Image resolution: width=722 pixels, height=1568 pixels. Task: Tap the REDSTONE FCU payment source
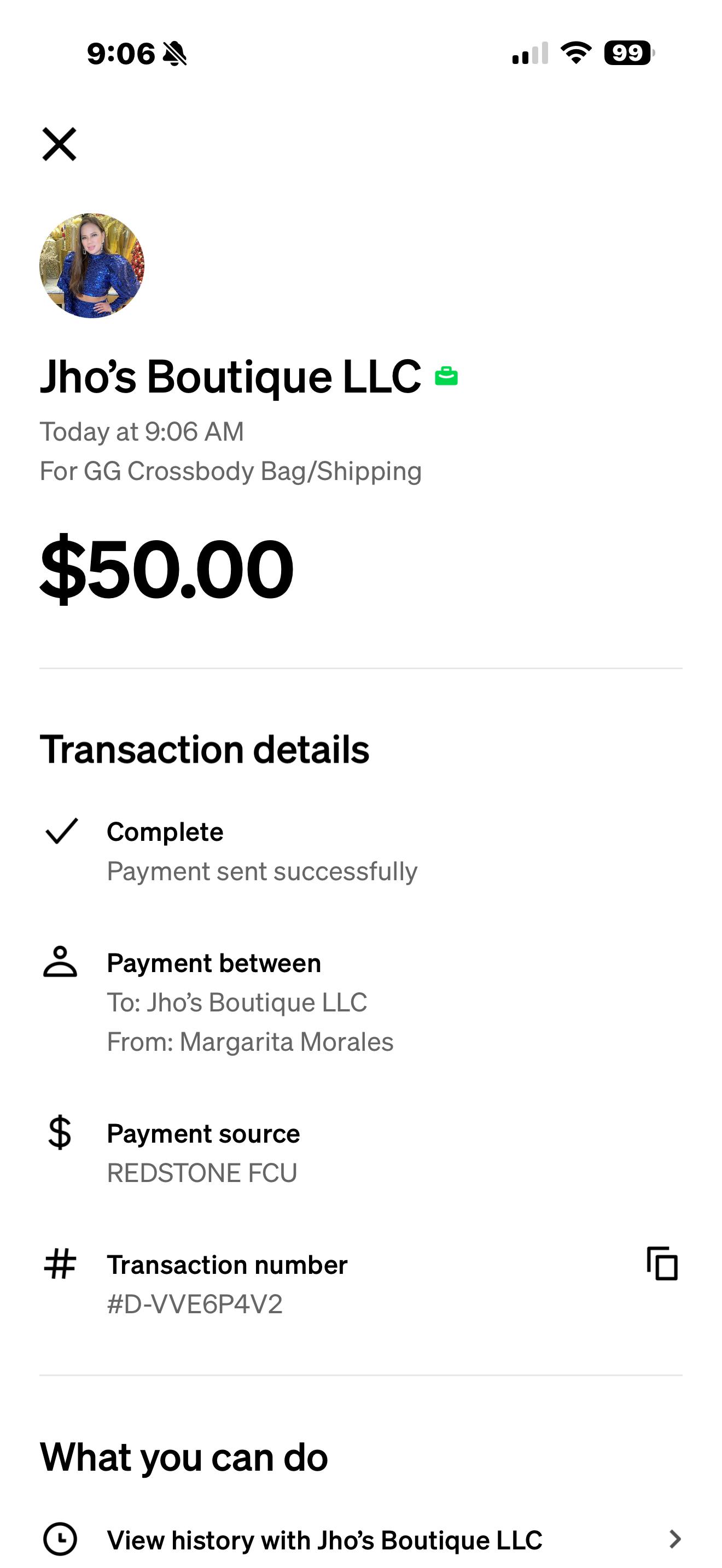click(202, 1173)
